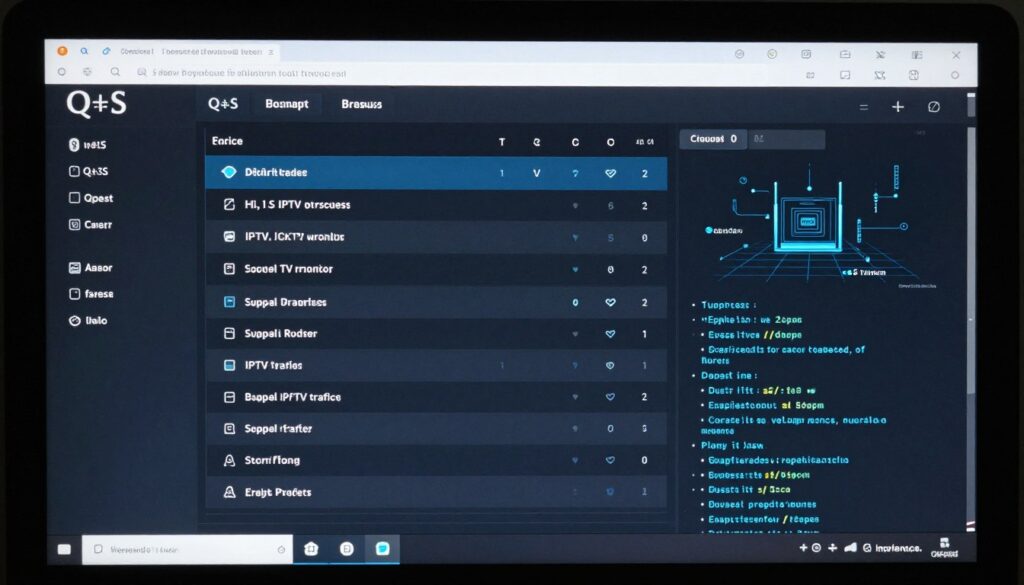Open the top sidebar item above Q+3S
Image resolution: width=1024 pixels, height=585 pixels.
point(88,145)
